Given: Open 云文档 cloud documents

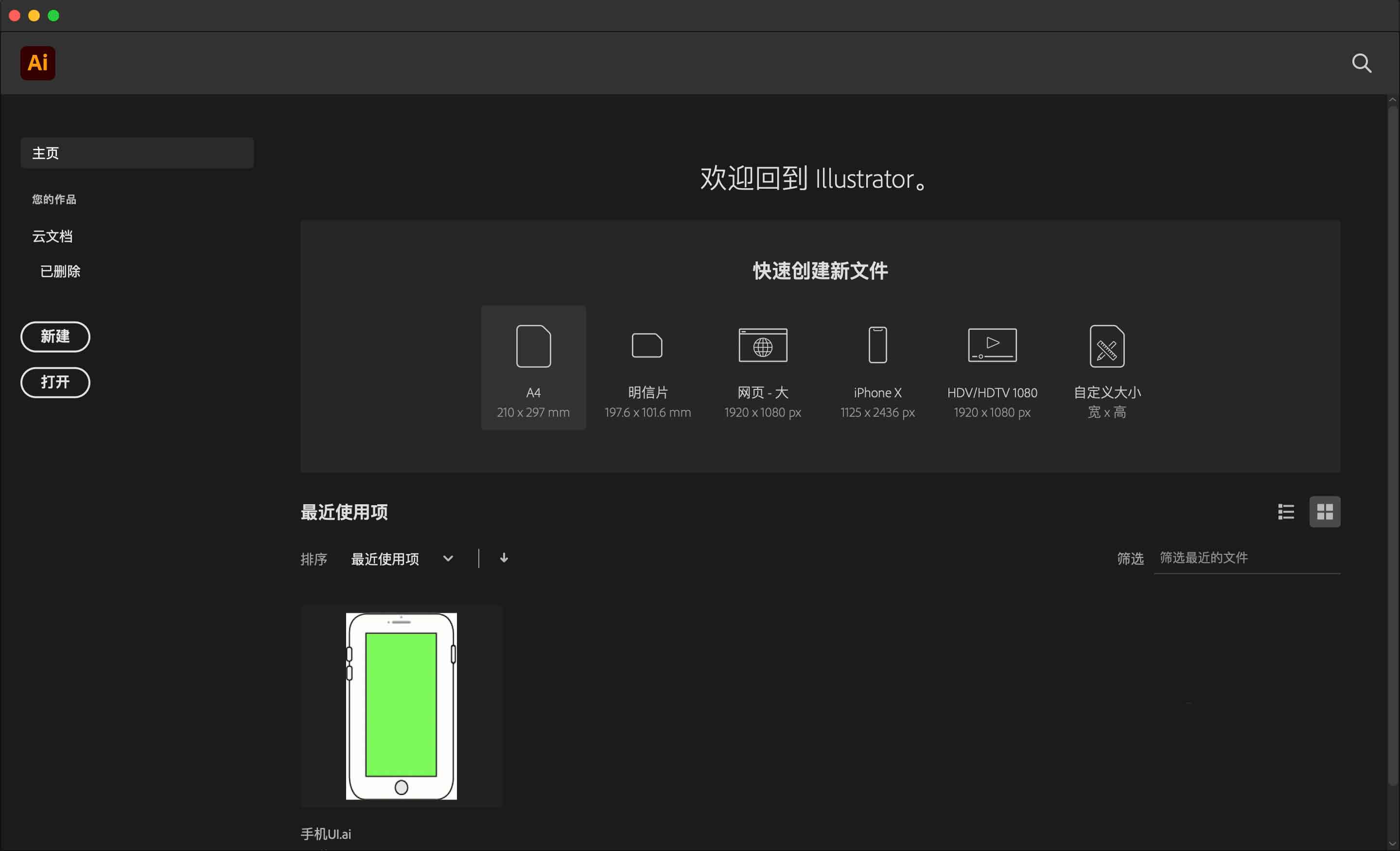Looking at the screenshot, I should pyautogui.click(x=52, y=236).
